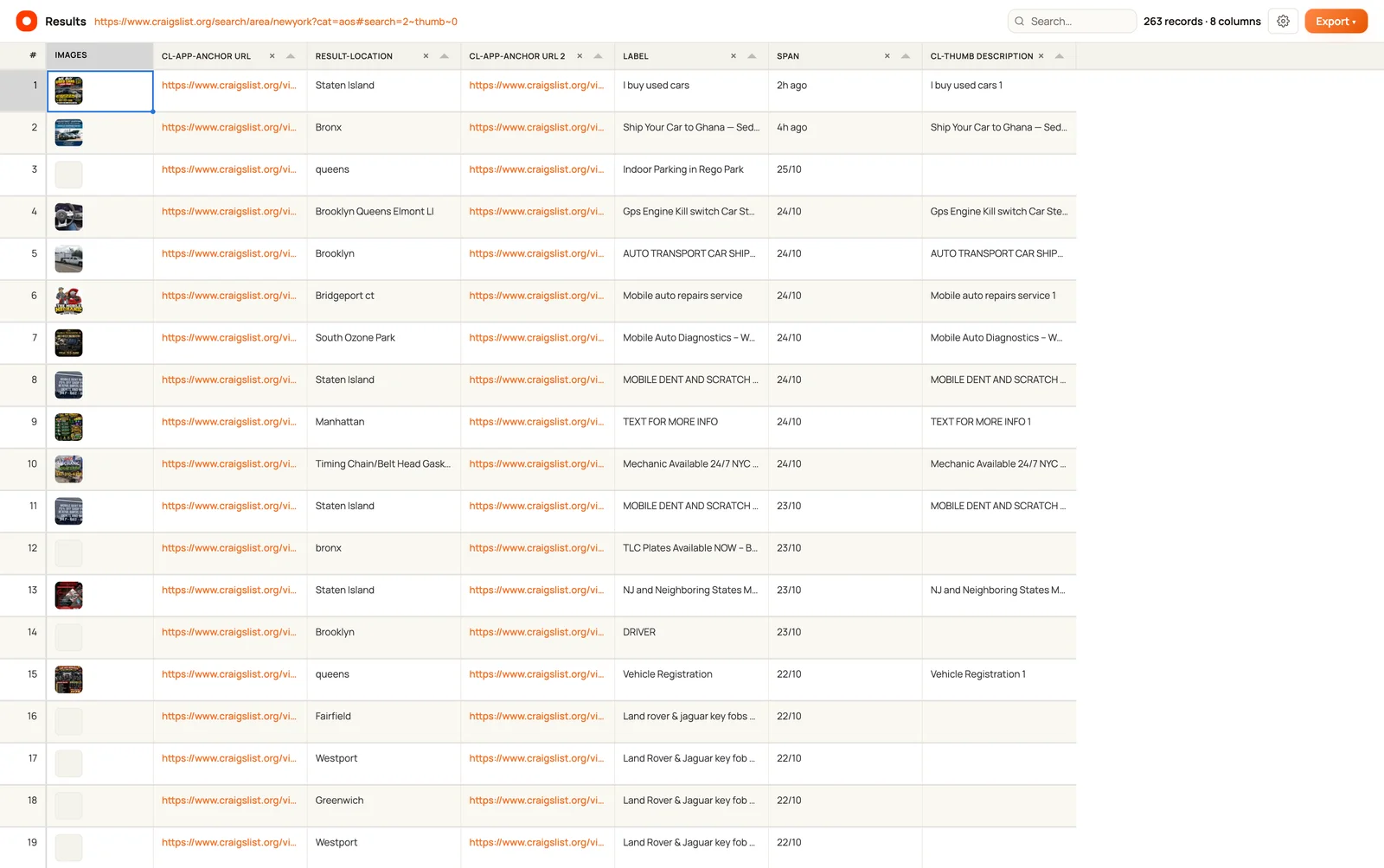
Task: Open the thumbnail image in row 13
Action: [x=69, y=596]
